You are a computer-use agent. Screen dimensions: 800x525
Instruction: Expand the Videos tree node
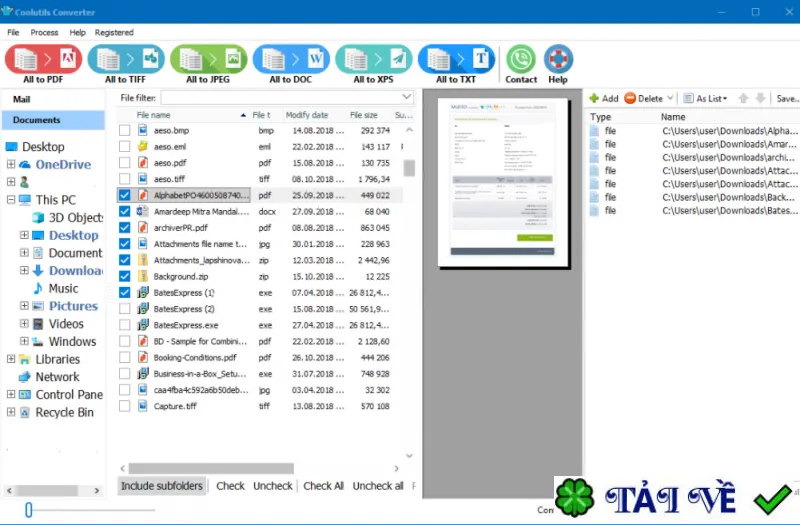coord(24,323)
